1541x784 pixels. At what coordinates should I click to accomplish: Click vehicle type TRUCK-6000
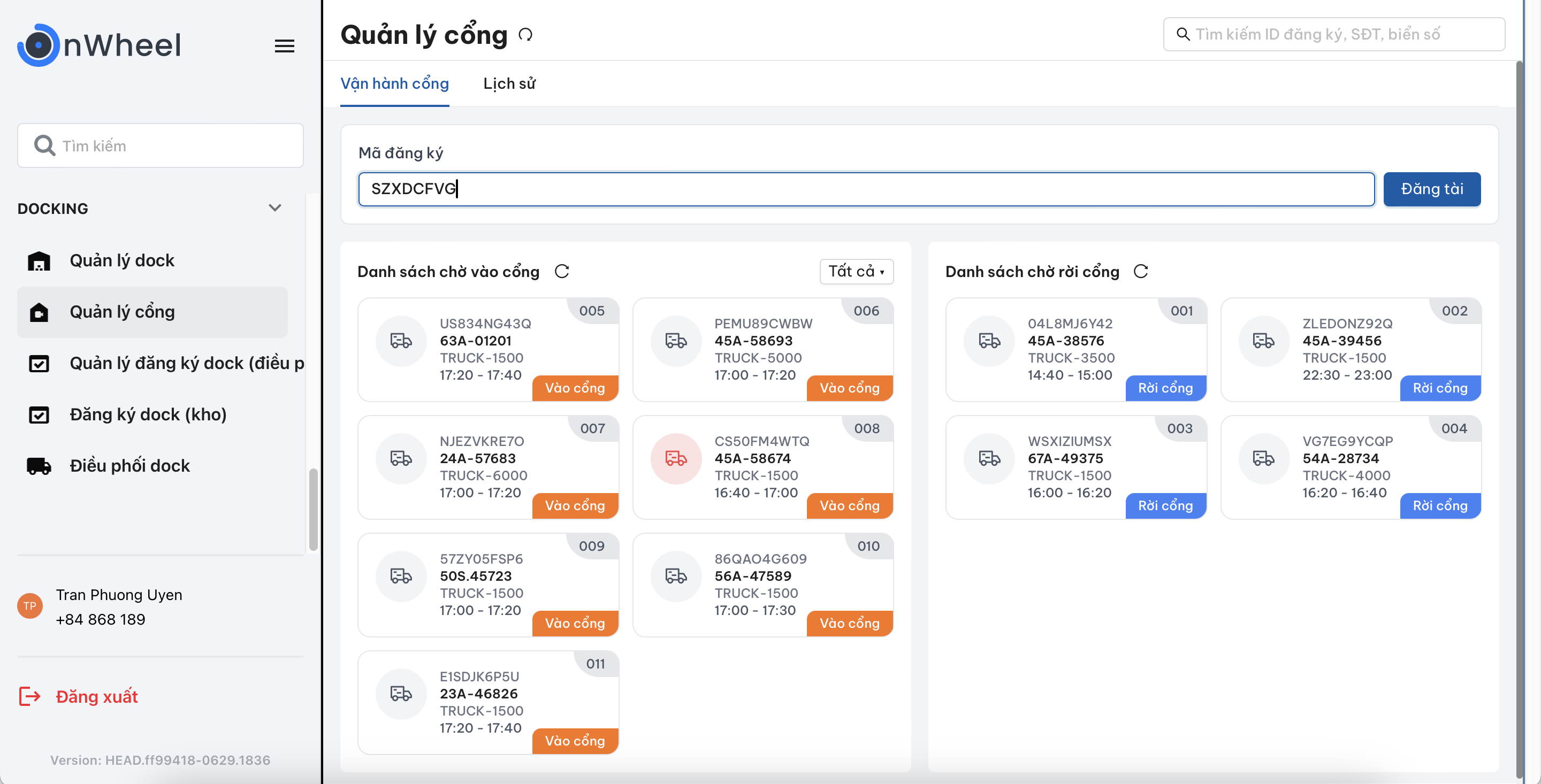[483, 476]
